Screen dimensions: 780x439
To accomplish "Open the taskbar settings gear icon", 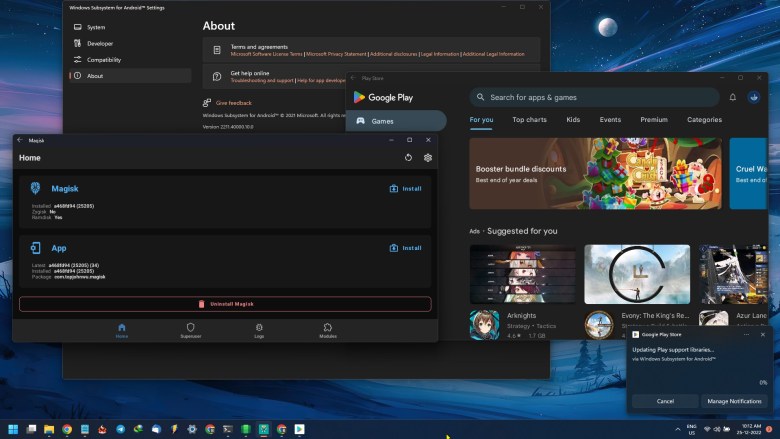I will (x=192, y=429).
